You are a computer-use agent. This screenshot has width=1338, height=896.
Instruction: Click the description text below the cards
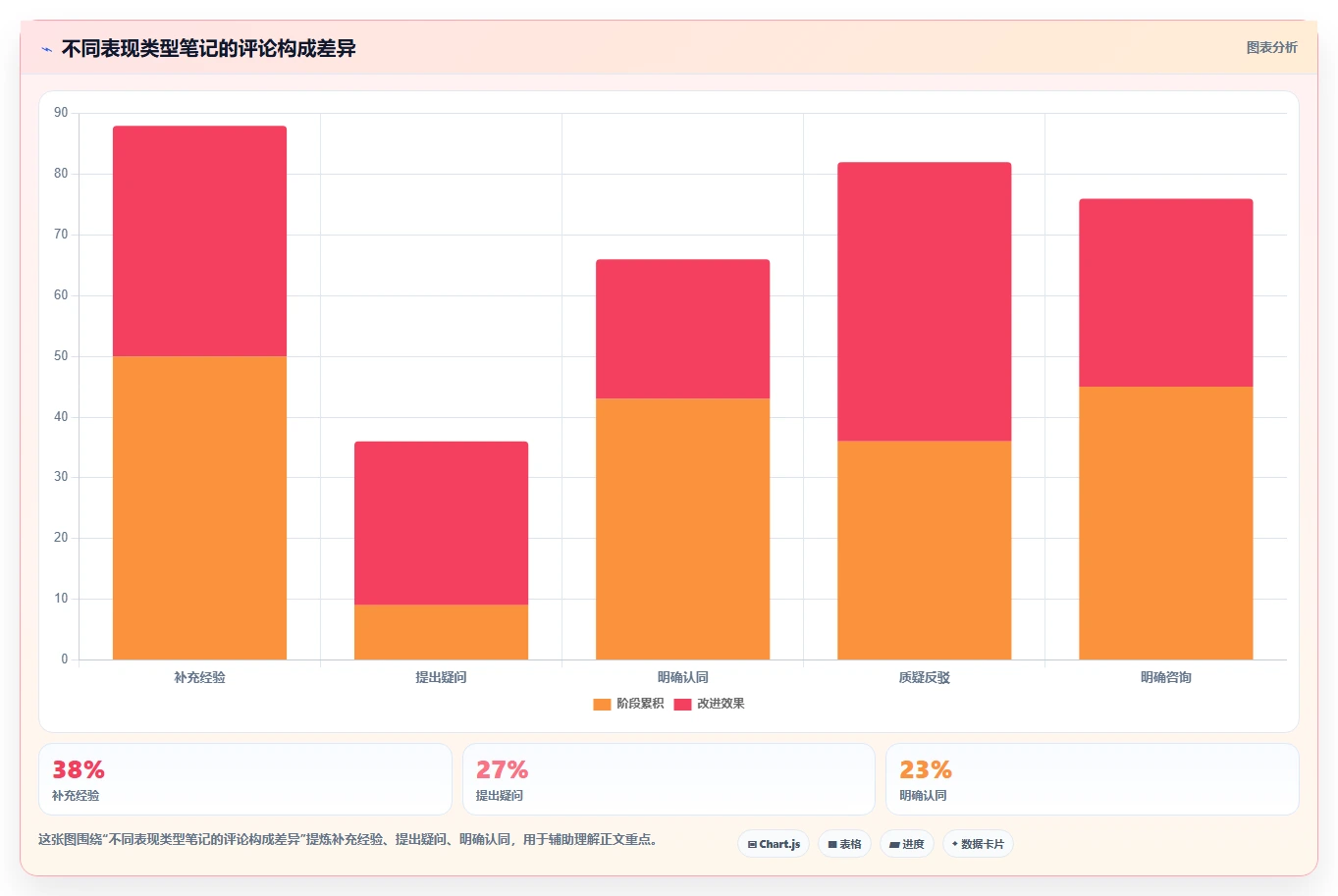click(x=348, y=840)
